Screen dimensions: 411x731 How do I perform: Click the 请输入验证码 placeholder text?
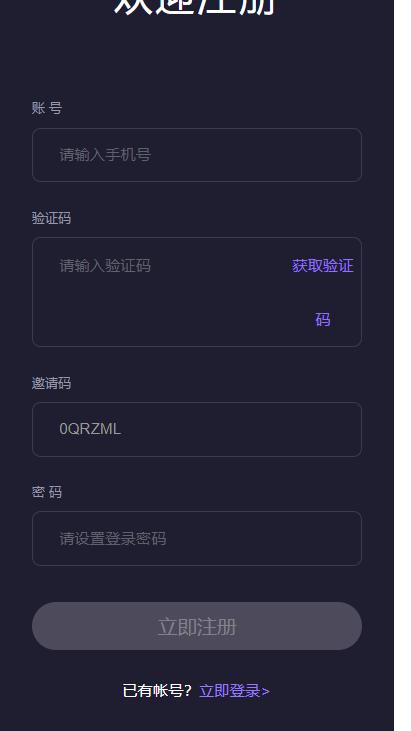pyautogui.click(x=105, y=266)
